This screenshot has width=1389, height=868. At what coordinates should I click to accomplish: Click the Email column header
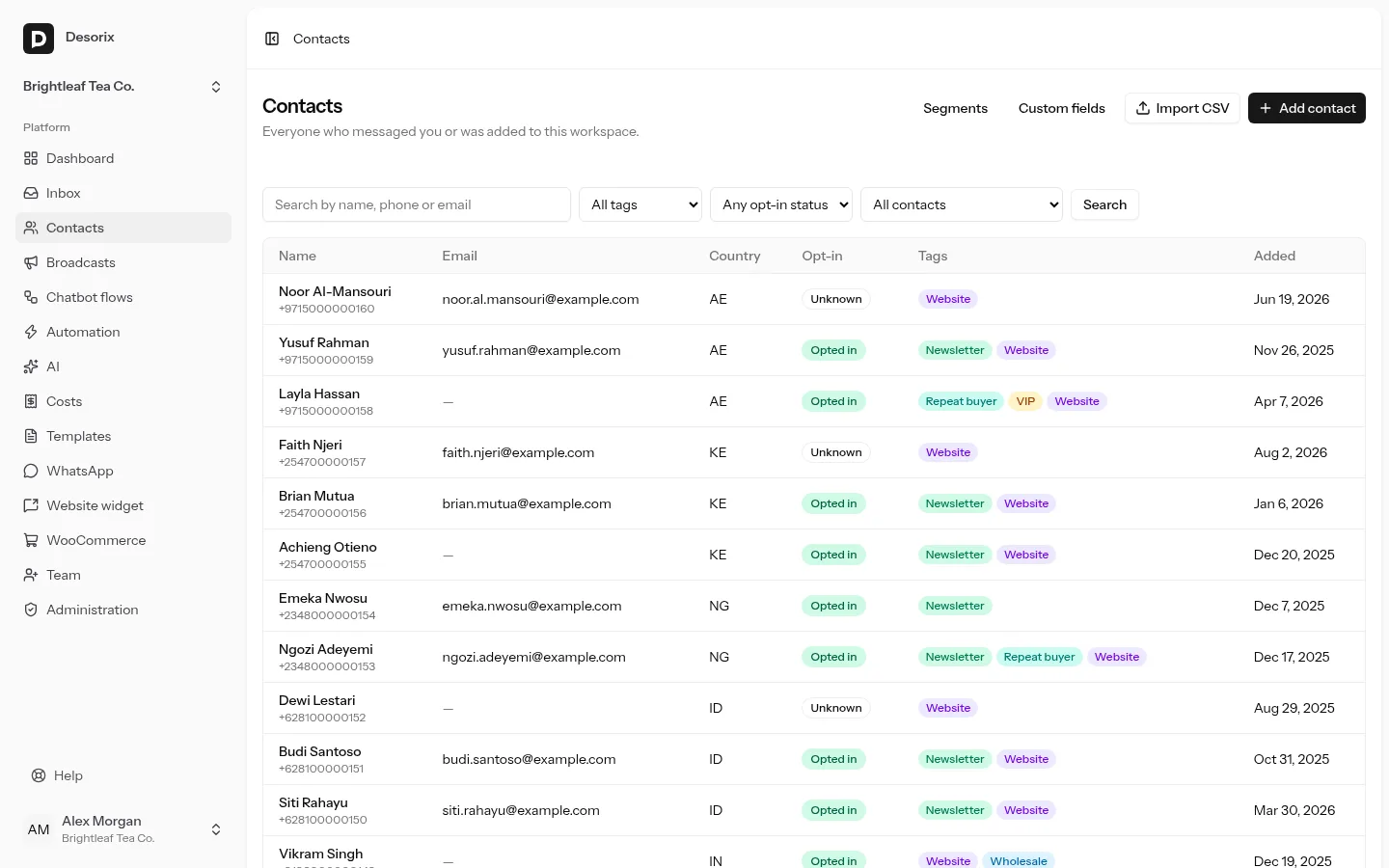tap(459, 256)
